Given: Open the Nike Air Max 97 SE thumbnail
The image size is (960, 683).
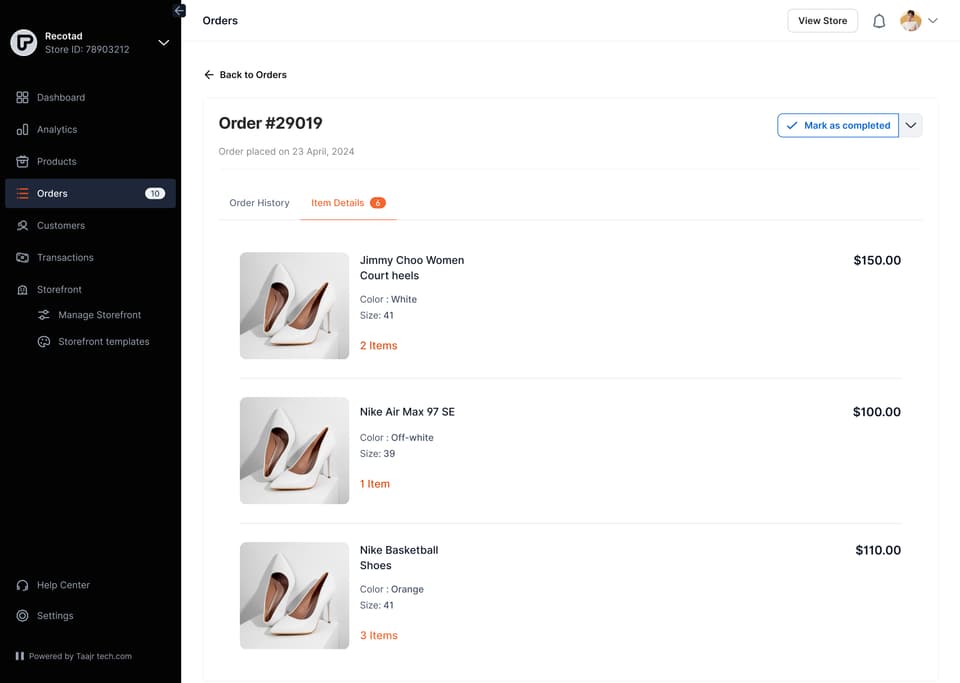Looking at the screenshot, I should (294, 450).
